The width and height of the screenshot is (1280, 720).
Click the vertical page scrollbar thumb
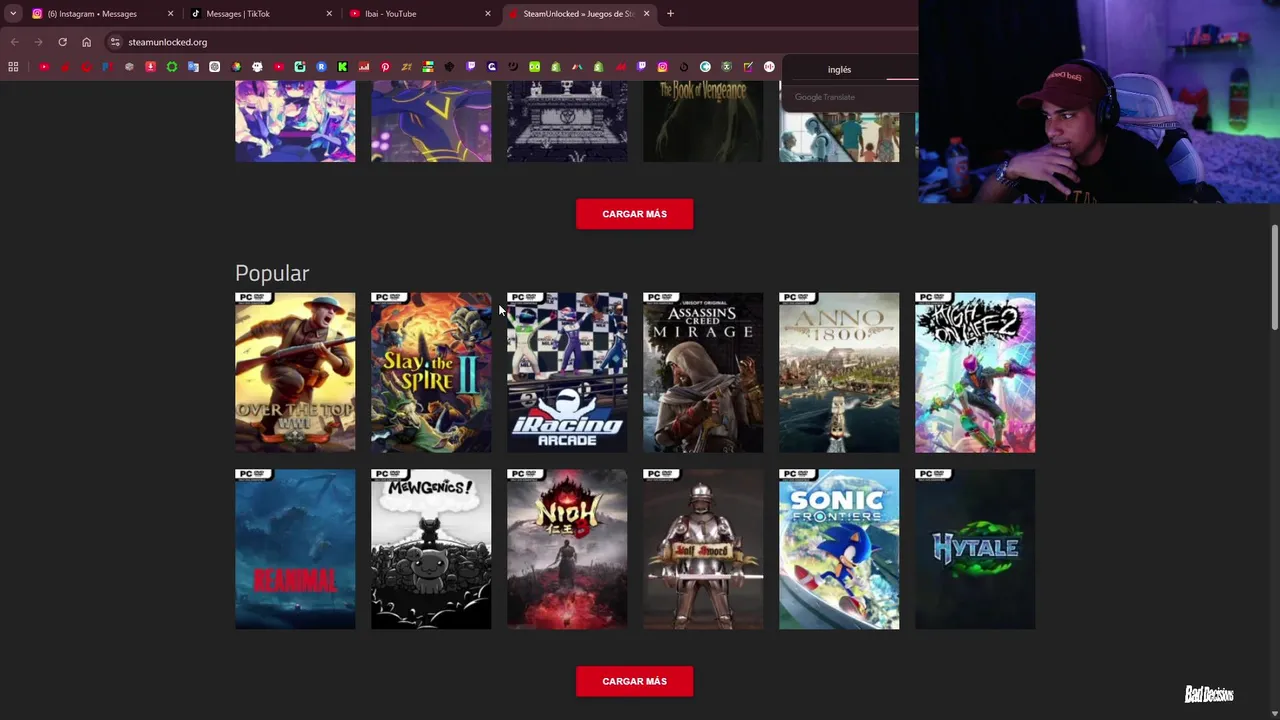pyautogui.click(x=1274, y=277)
